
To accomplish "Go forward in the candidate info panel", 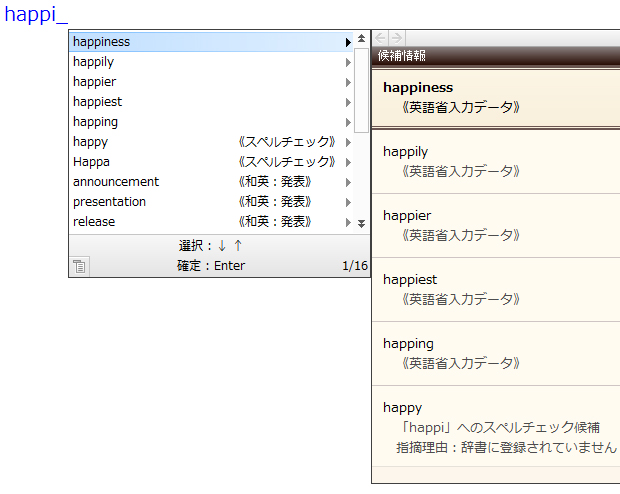I will (x=397, y=38).
